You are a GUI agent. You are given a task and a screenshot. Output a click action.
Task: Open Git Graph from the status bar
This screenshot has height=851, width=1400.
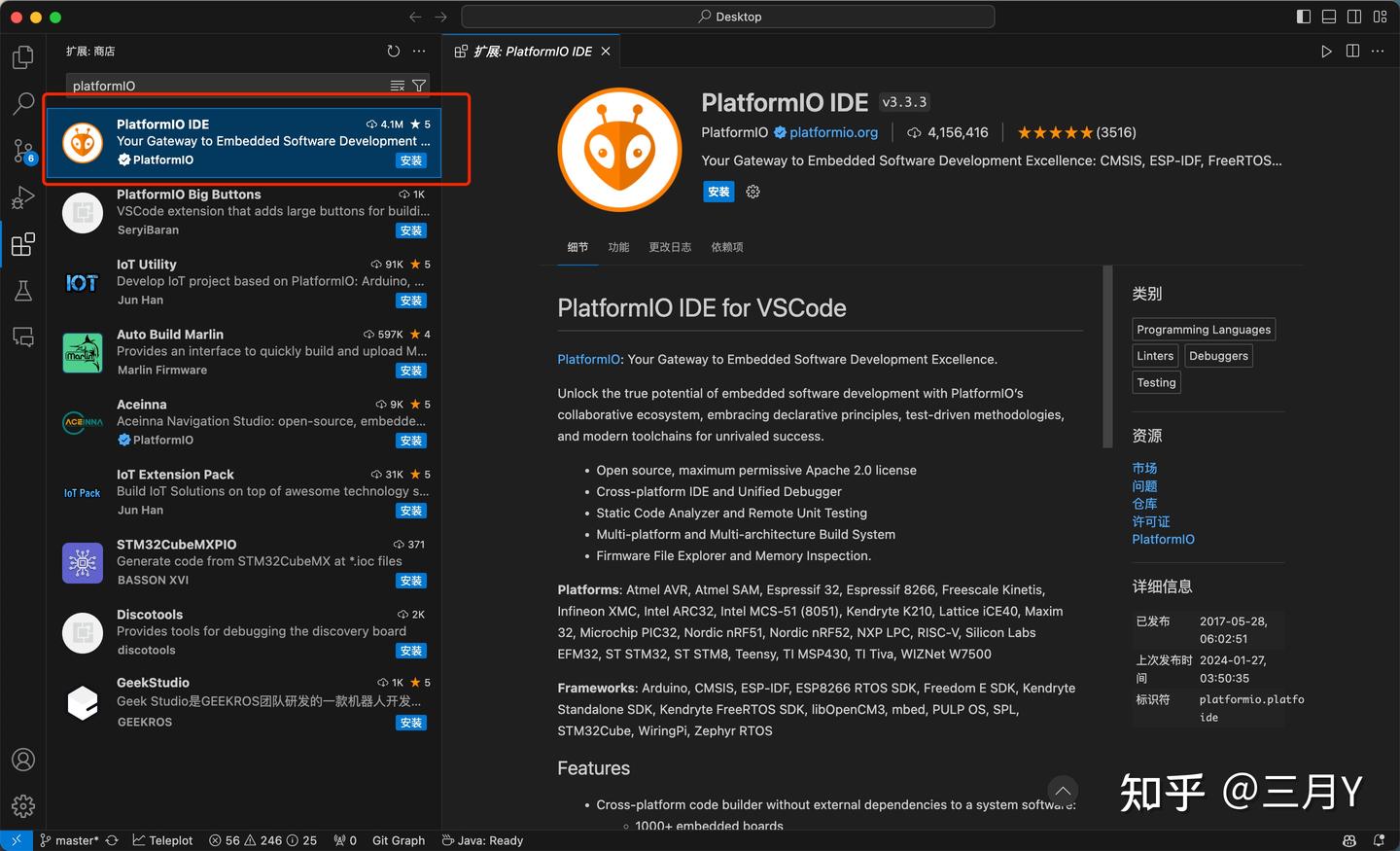tap(399, 840)
